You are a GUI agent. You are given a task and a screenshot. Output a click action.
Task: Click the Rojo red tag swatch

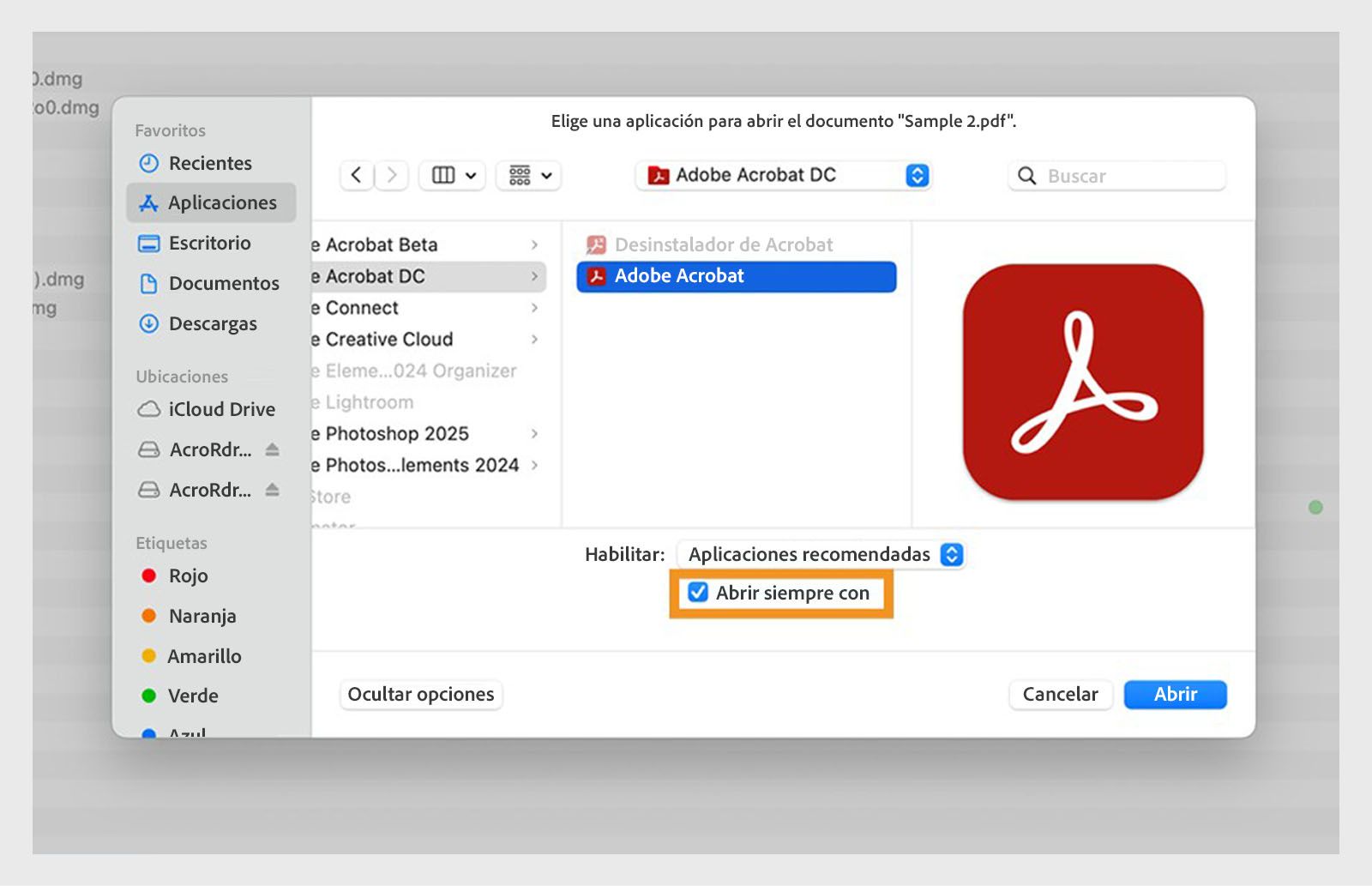tap(150, 576)
